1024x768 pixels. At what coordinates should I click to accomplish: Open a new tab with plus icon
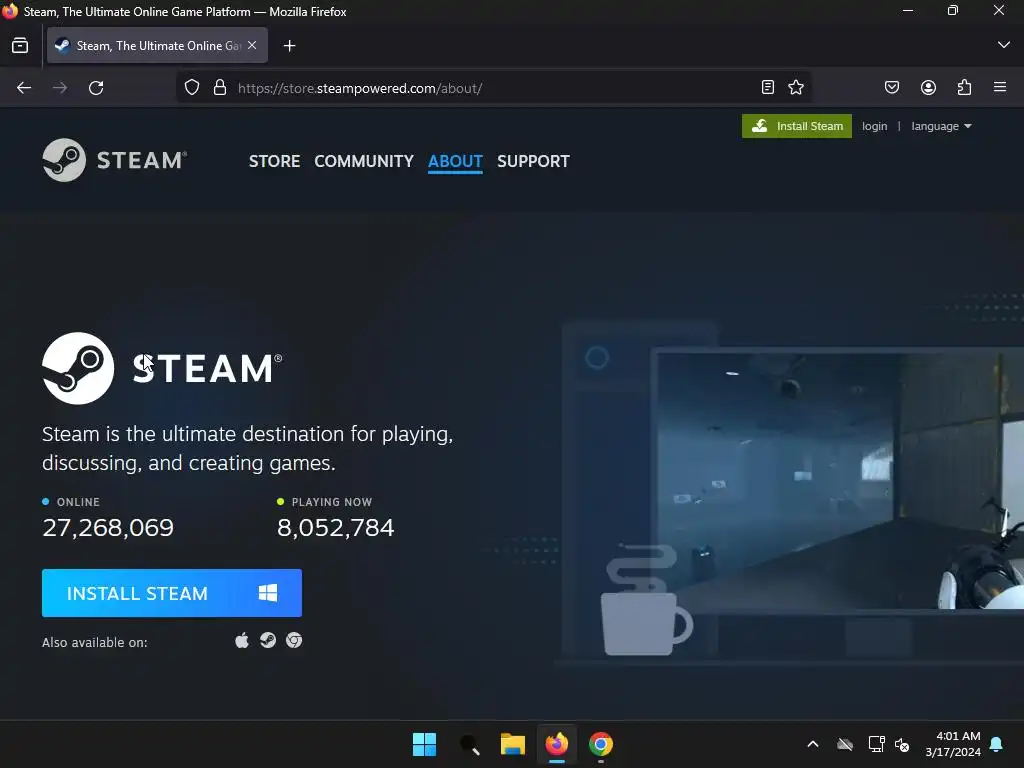coord(289,46)
